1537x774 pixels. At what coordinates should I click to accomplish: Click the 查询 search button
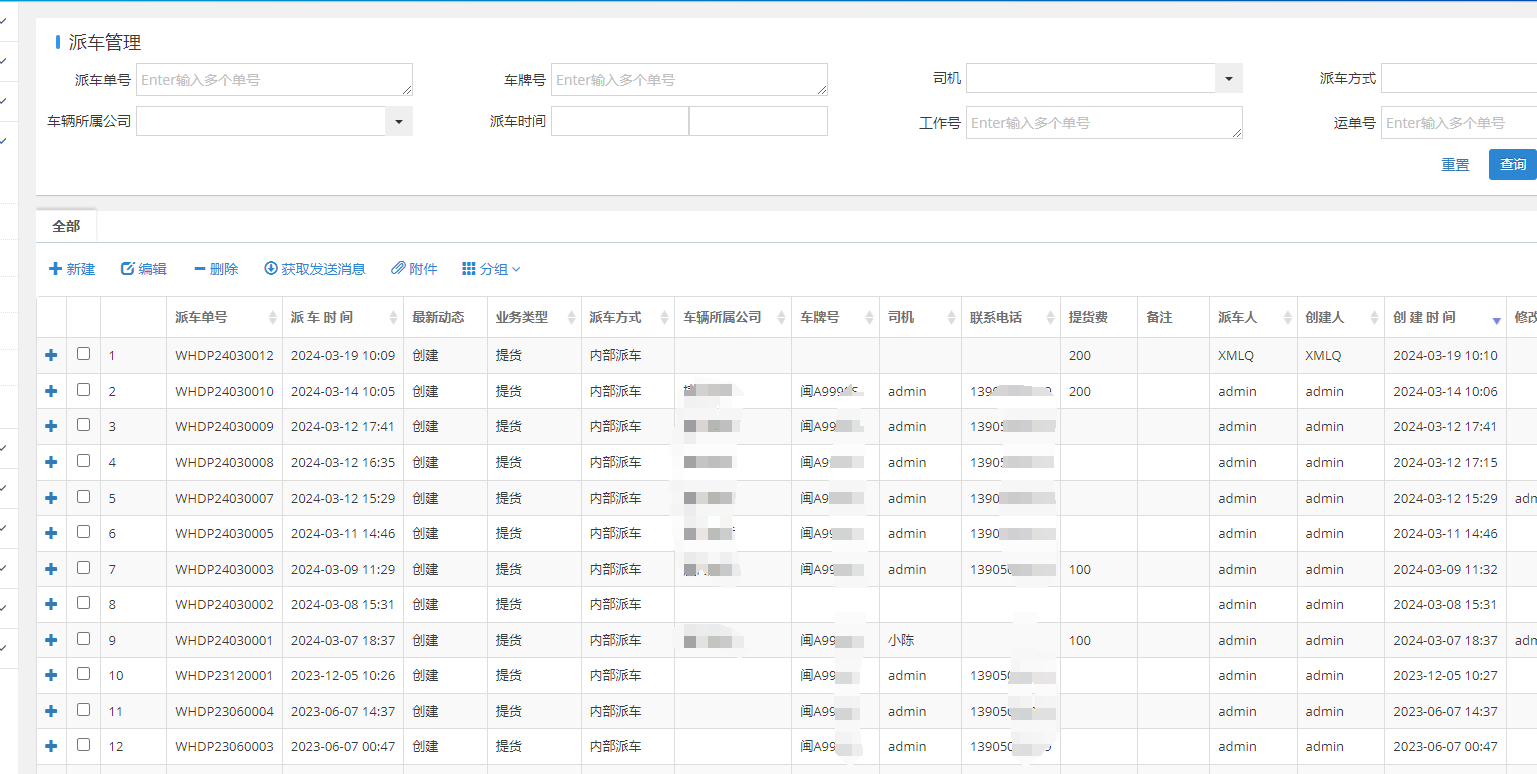coord(1512,164)
